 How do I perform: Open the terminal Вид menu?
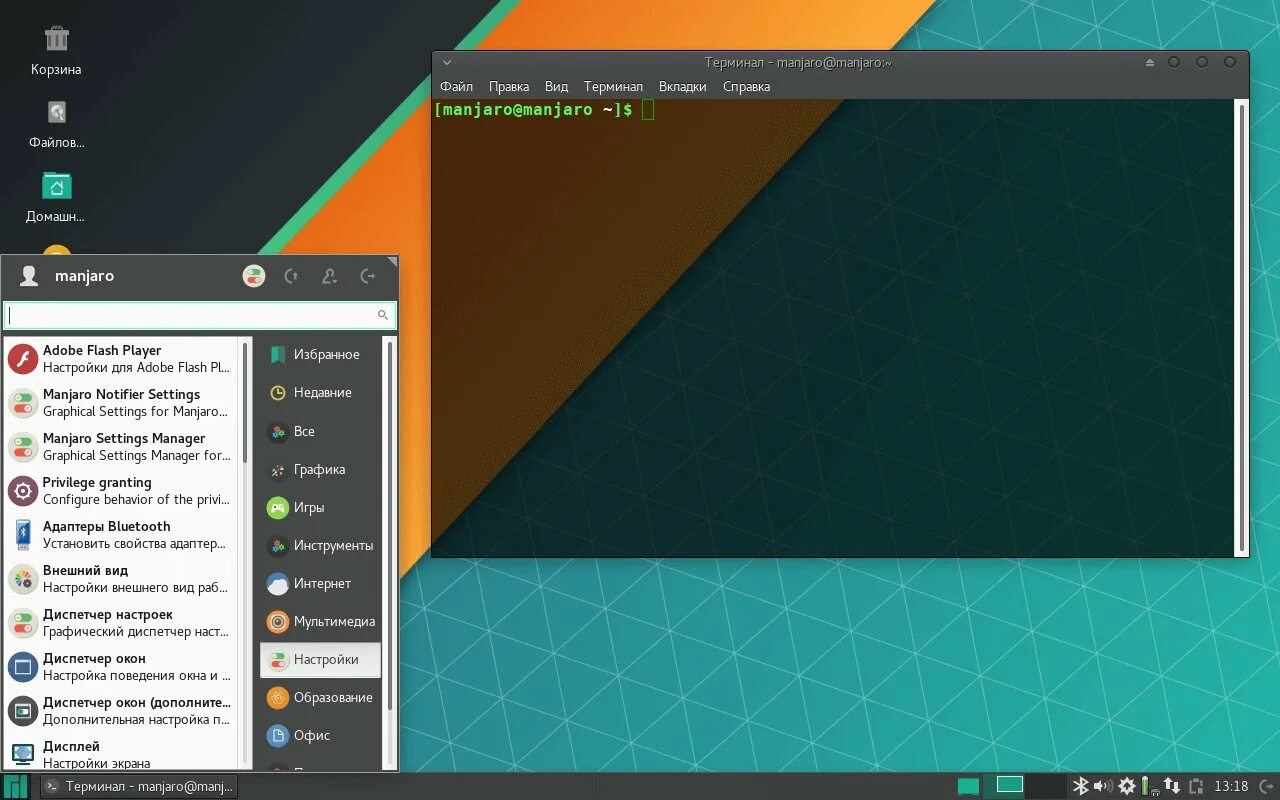pos(556,86)
